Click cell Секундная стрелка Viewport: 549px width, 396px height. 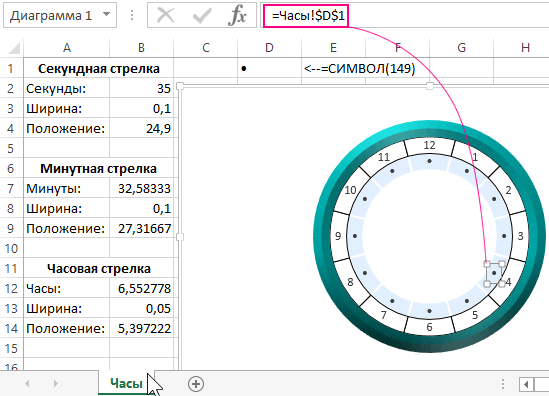pyautogui.click(x=99, y=68)
